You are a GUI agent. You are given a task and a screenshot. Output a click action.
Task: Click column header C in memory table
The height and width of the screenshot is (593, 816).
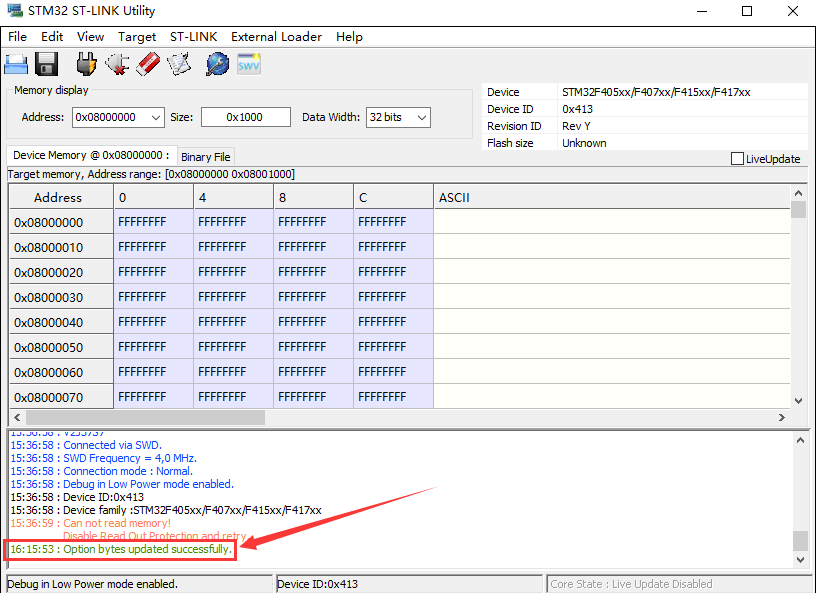coord(394,197)
